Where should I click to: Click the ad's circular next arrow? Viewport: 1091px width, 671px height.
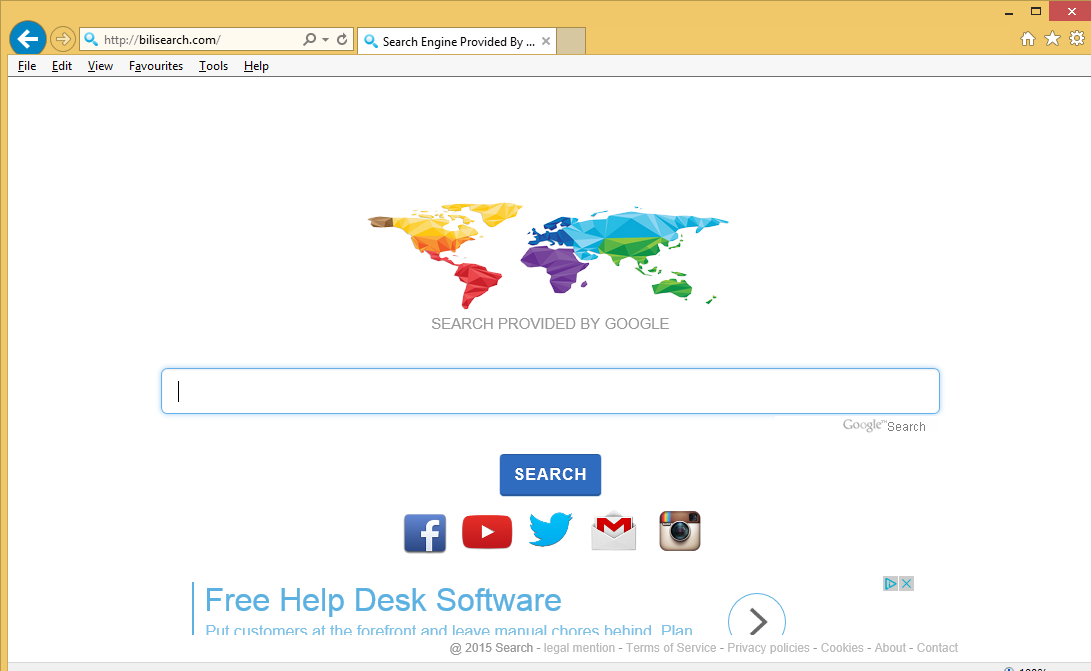pos(757,621)
